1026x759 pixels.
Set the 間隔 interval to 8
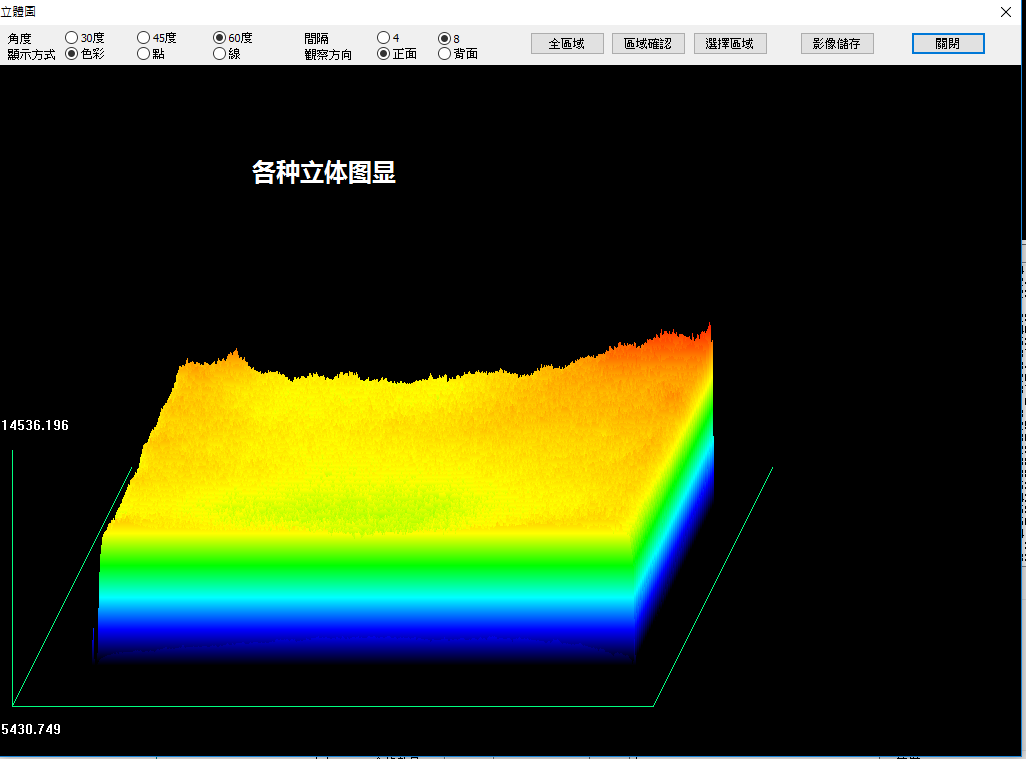(x=445, y=38)
